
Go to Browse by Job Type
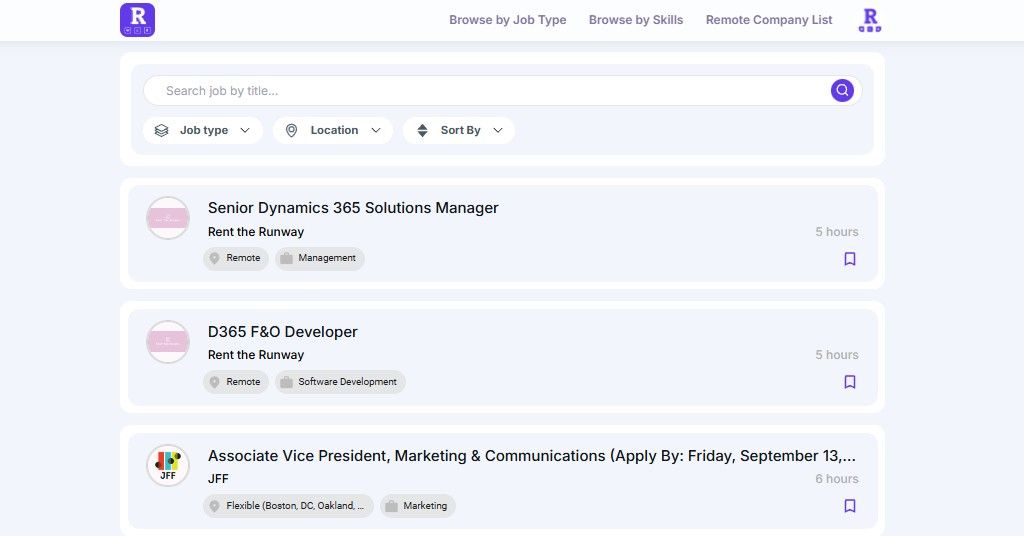click(x=507, y=20)
